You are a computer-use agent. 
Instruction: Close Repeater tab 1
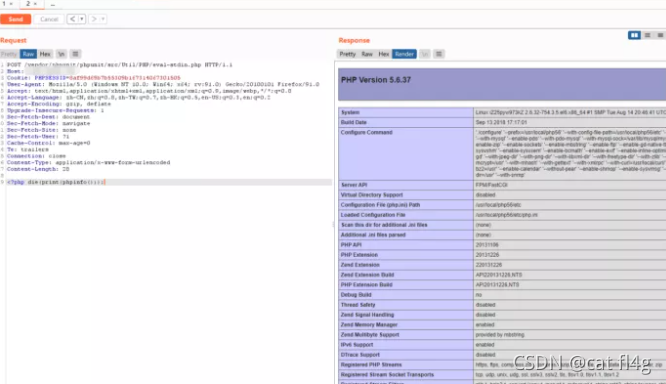coord(11,4)
